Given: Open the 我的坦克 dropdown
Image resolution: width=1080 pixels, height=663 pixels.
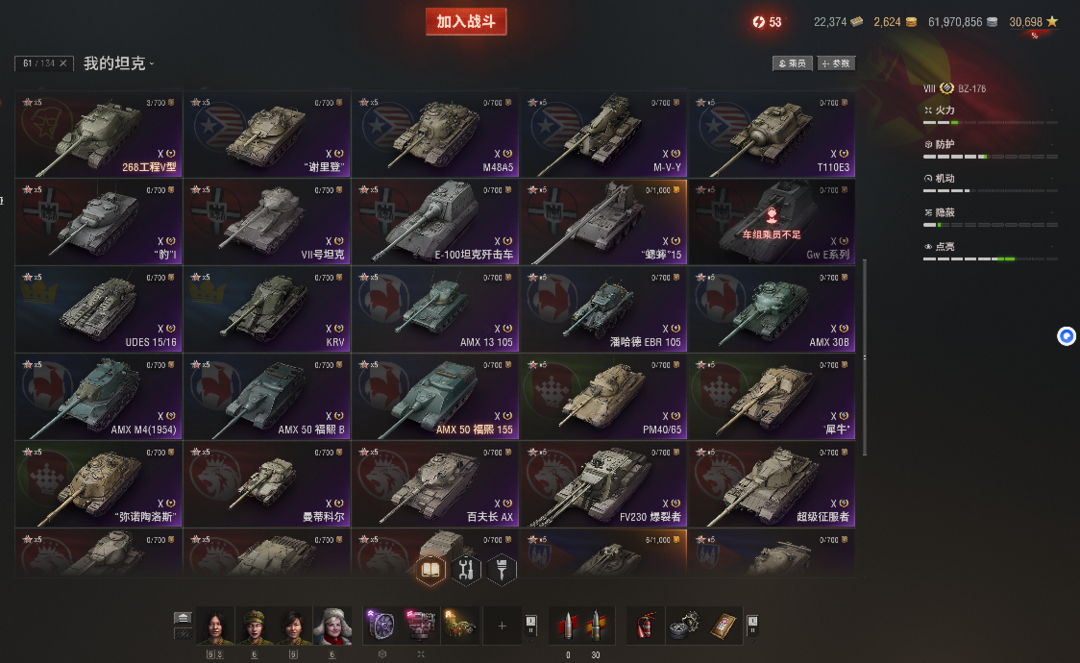Looking at the screenshot, I should coord(118,63).
